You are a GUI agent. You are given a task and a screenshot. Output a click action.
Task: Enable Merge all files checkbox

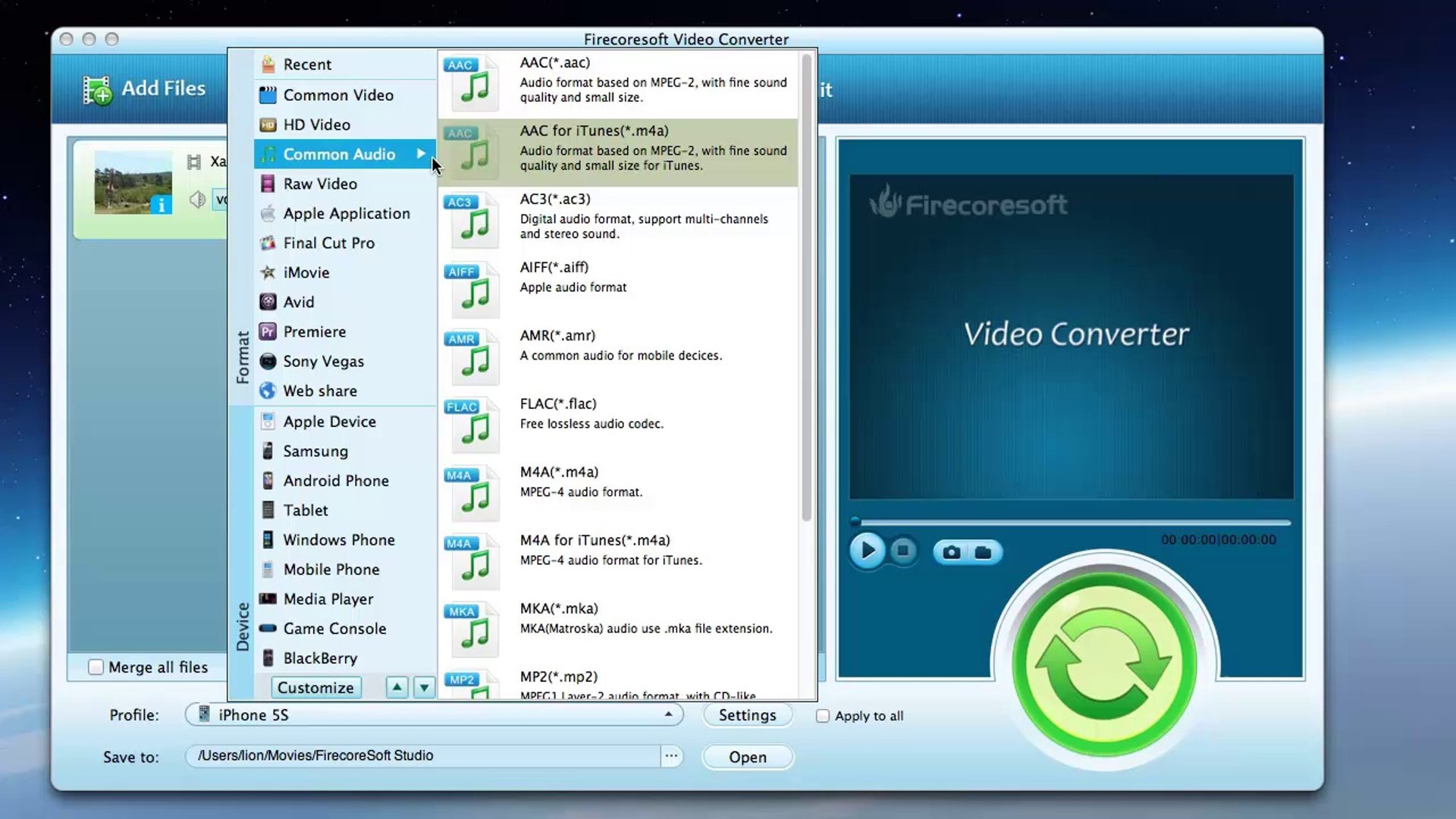tap(96, 667)
